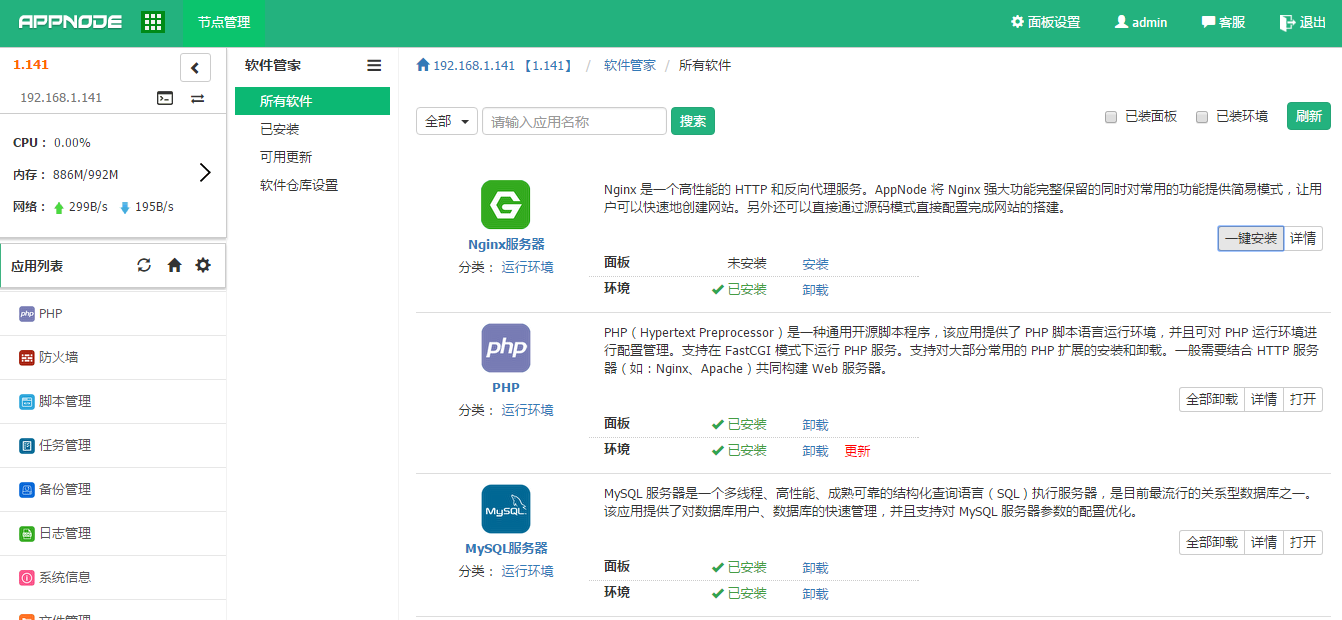Click 运行环境 category link under Nginx

(527, 267)
